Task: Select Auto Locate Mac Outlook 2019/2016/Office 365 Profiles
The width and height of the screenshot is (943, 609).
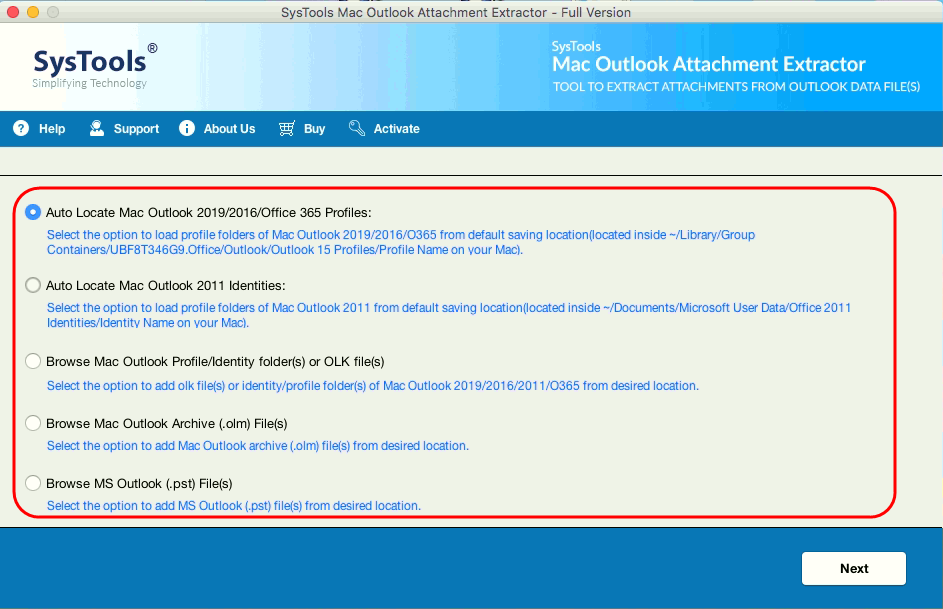Action: (33, 212)
